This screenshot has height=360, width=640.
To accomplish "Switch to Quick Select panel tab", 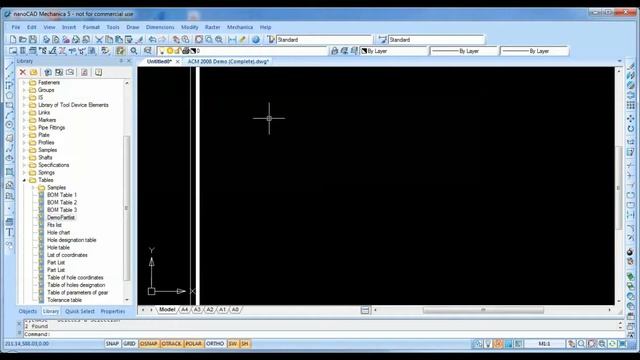I will tap(80, 311).
